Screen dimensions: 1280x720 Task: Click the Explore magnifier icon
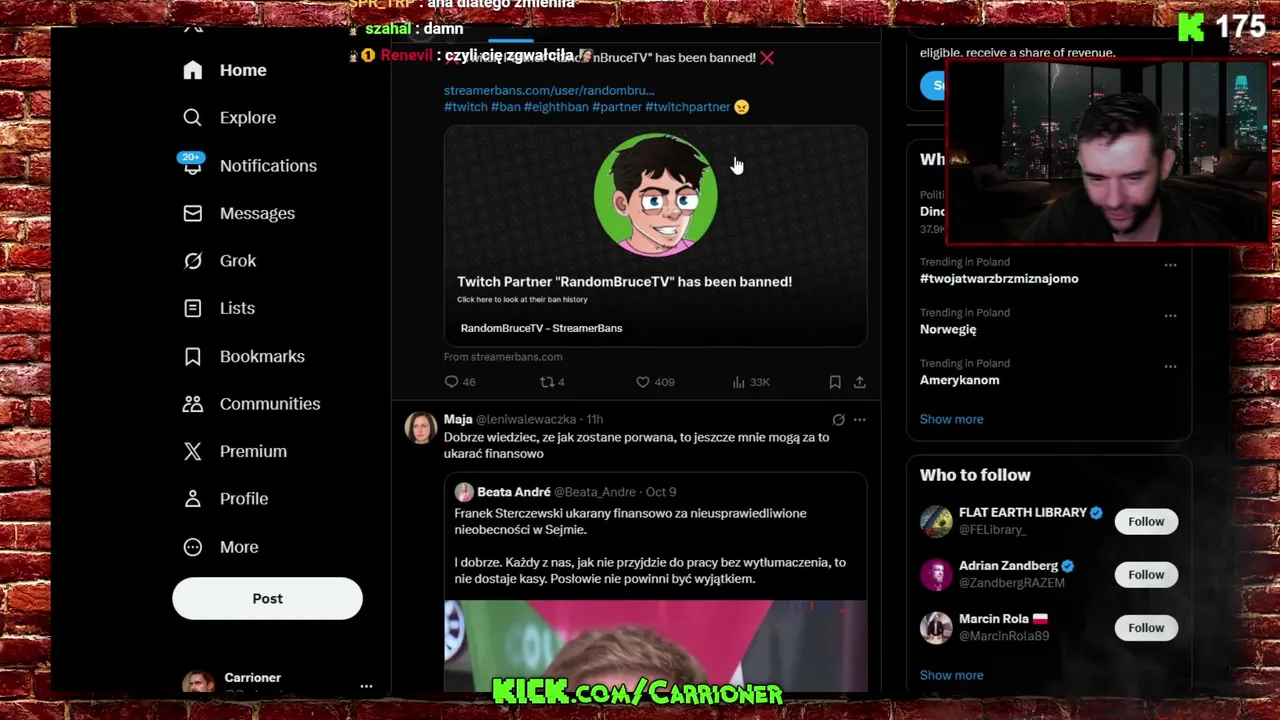click(193, 118)
